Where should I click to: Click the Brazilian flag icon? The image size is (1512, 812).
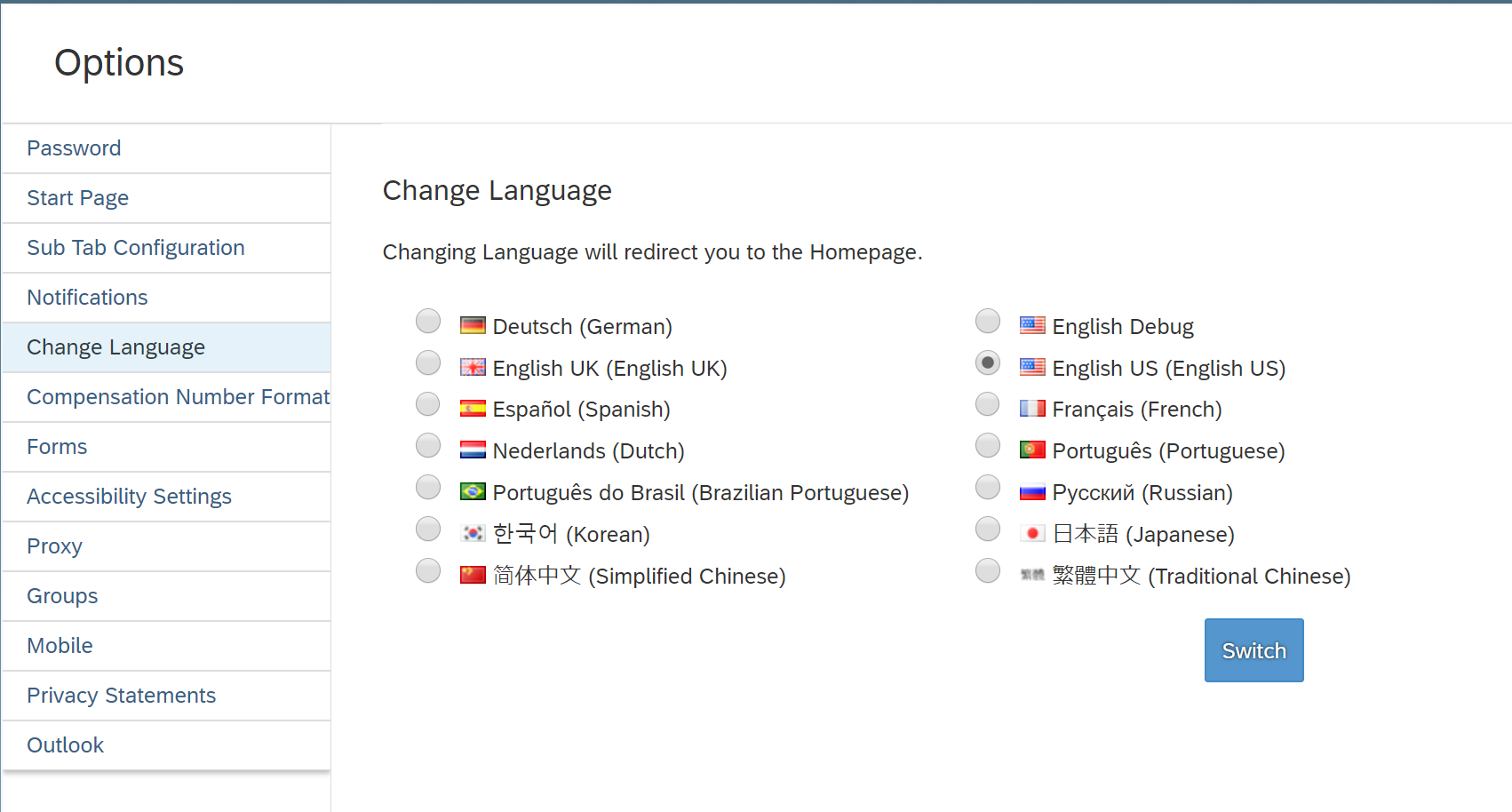473,491
